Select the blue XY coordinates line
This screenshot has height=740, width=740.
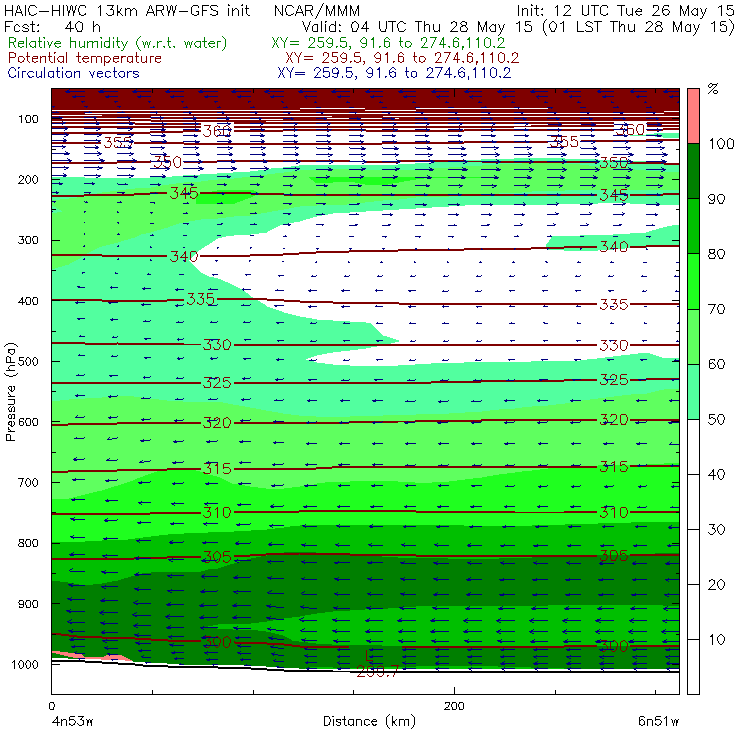tap(394, 73)
